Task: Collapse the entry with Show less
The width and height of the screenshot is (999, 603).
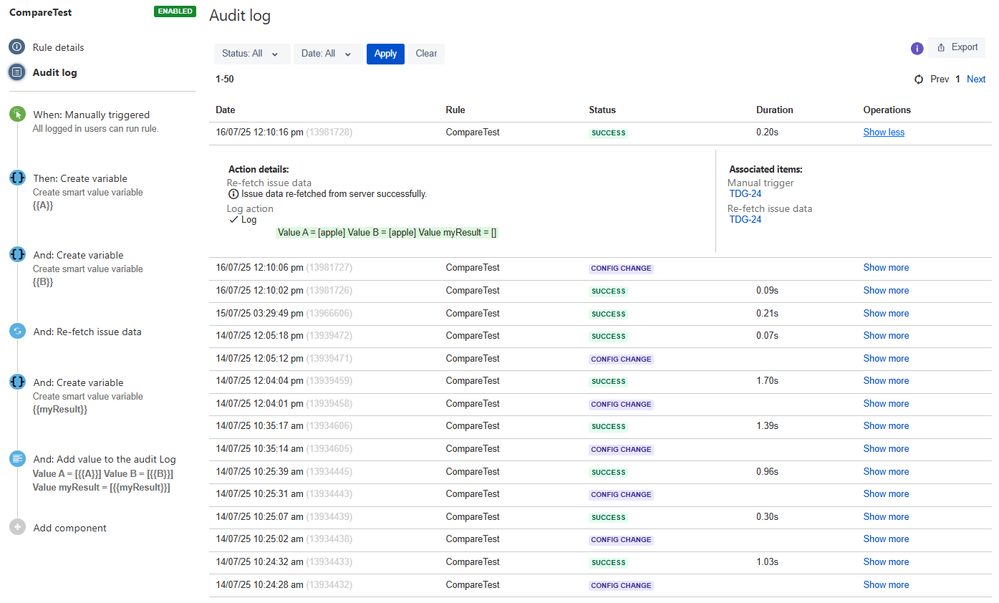Action: (x=884, y=132)
